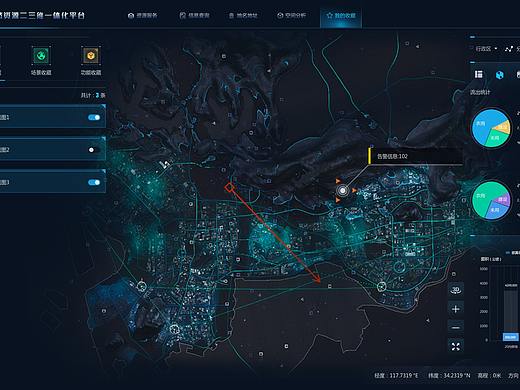Click the right circular node marker on the horizontal line
The width and height of the screenshot is (520, 390).
pos(381,286)
